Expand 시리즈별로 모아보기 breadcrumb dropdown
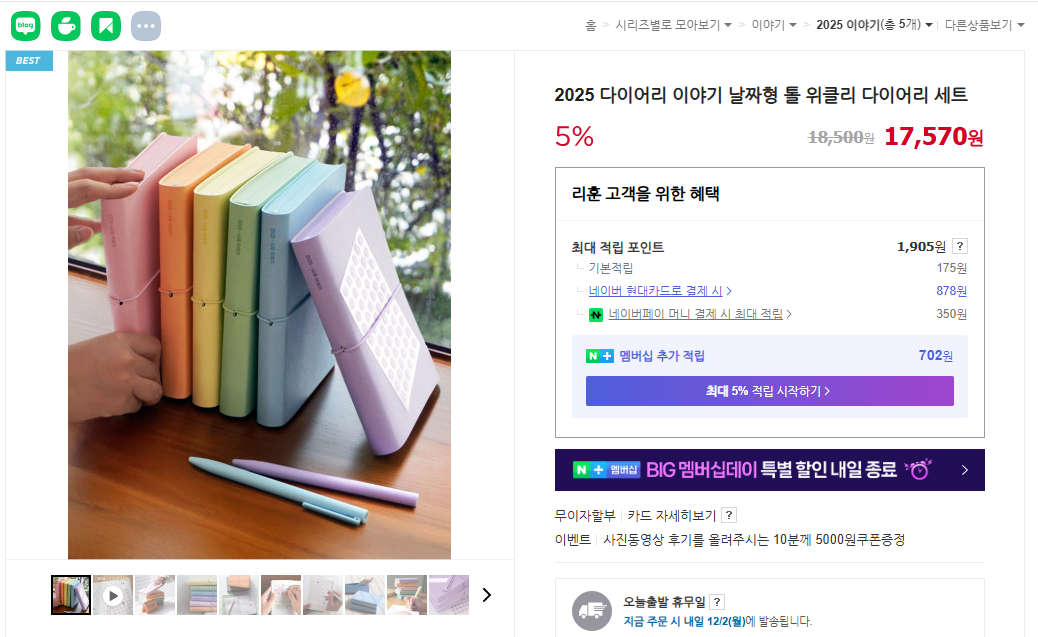The image size is (1038, 637). pyautogui.click(x=673, y=25)
